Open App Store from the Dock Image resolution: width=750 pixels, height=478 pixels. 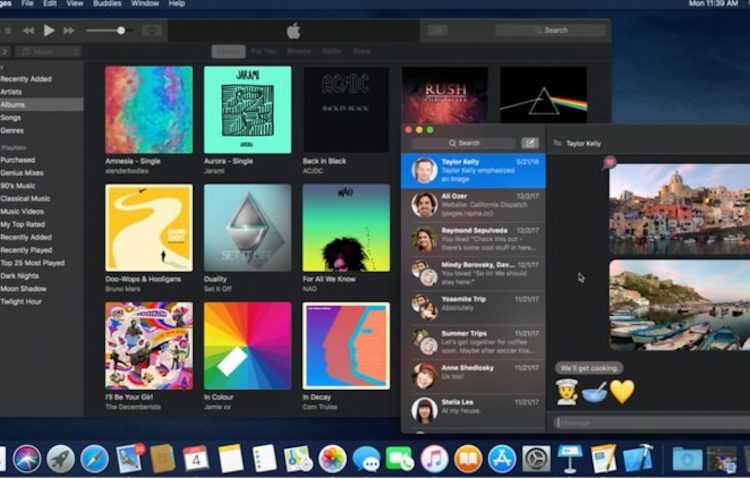point(502,459)
